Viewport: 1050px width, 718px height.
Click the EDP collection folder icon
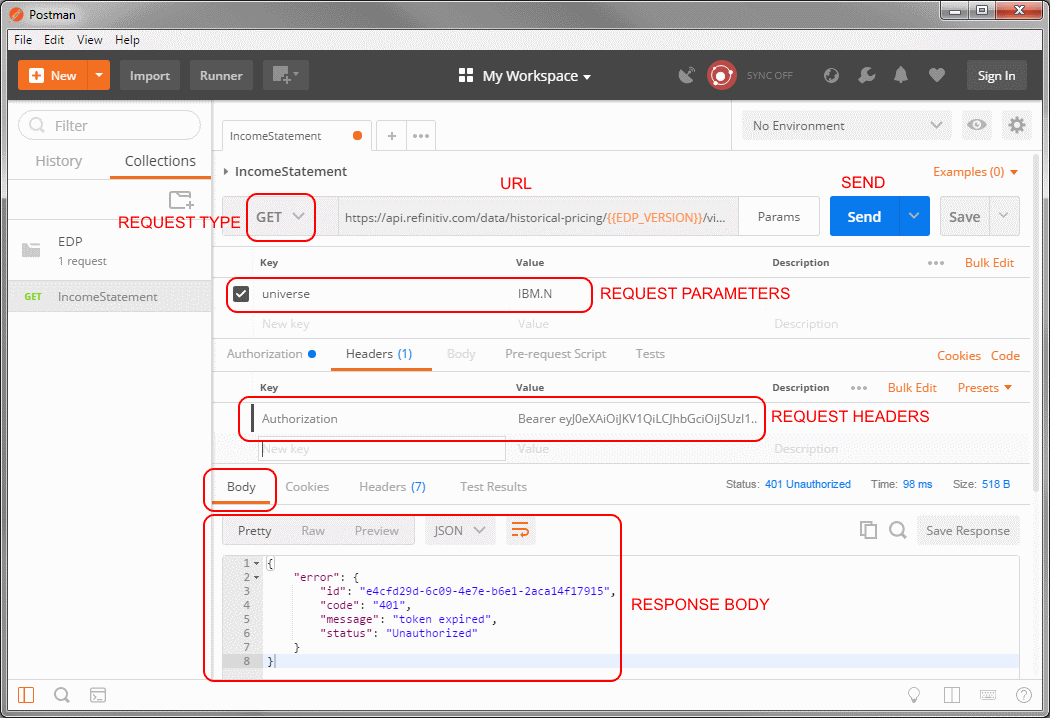(31, 250)
